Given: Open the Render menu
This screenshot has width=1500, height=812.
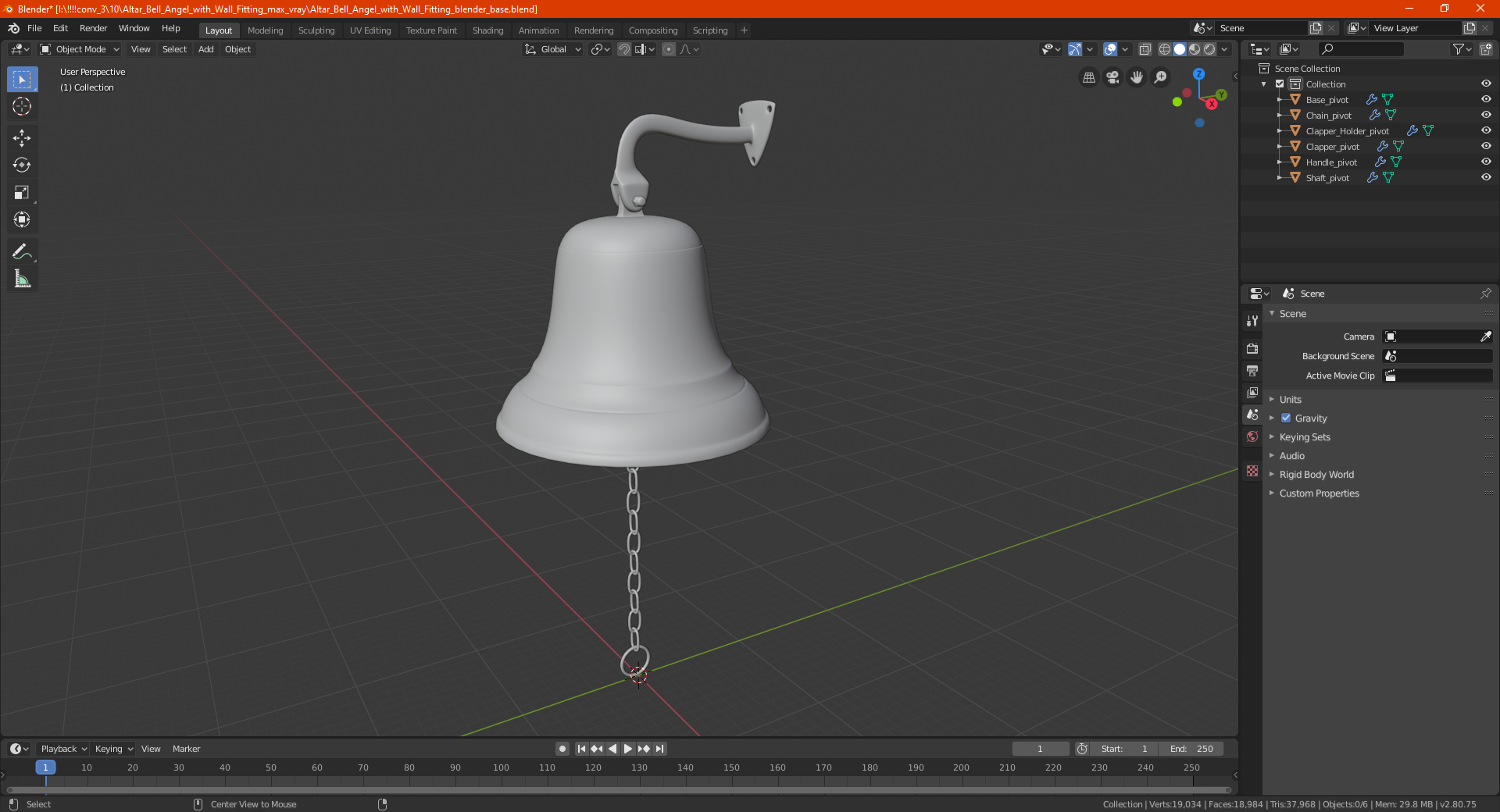Looking at the screenshot, I should [93, 28].
